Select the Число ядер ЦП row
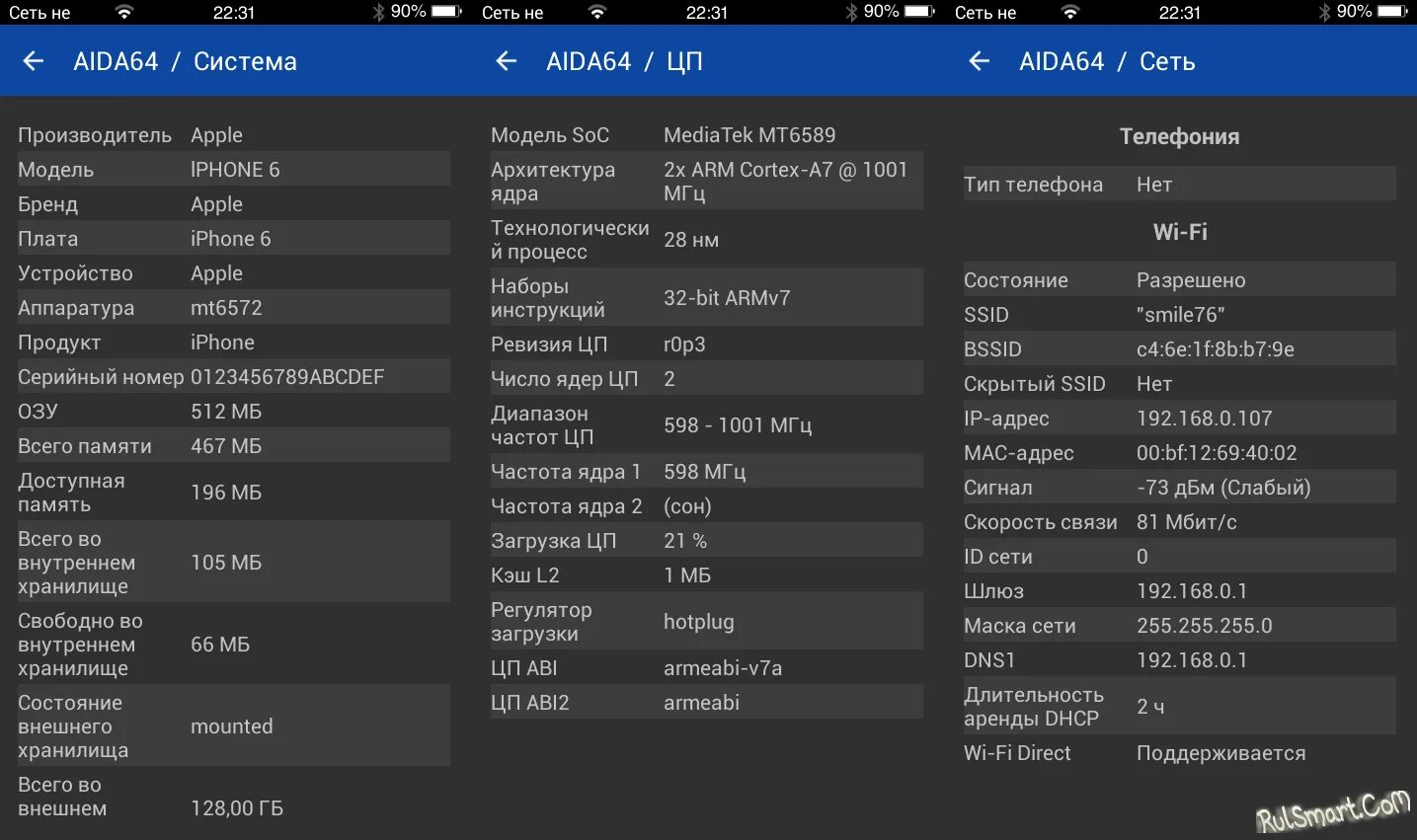This screenshot has width=1417, height=840. 707,378
